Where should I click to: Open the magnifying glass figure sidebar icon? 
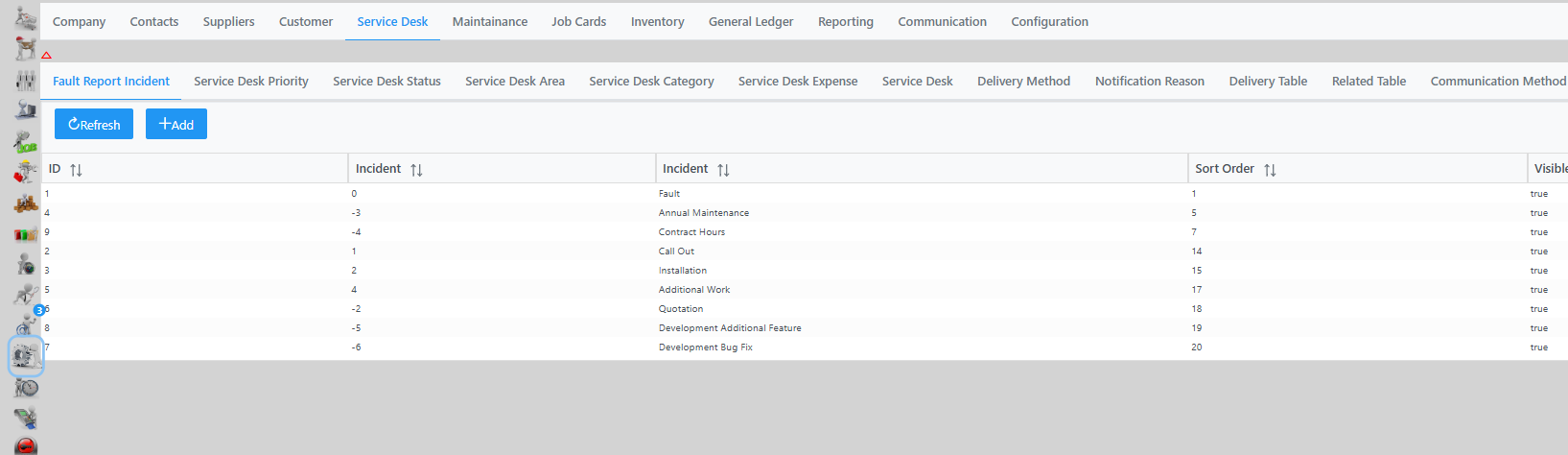pos(25,295)
